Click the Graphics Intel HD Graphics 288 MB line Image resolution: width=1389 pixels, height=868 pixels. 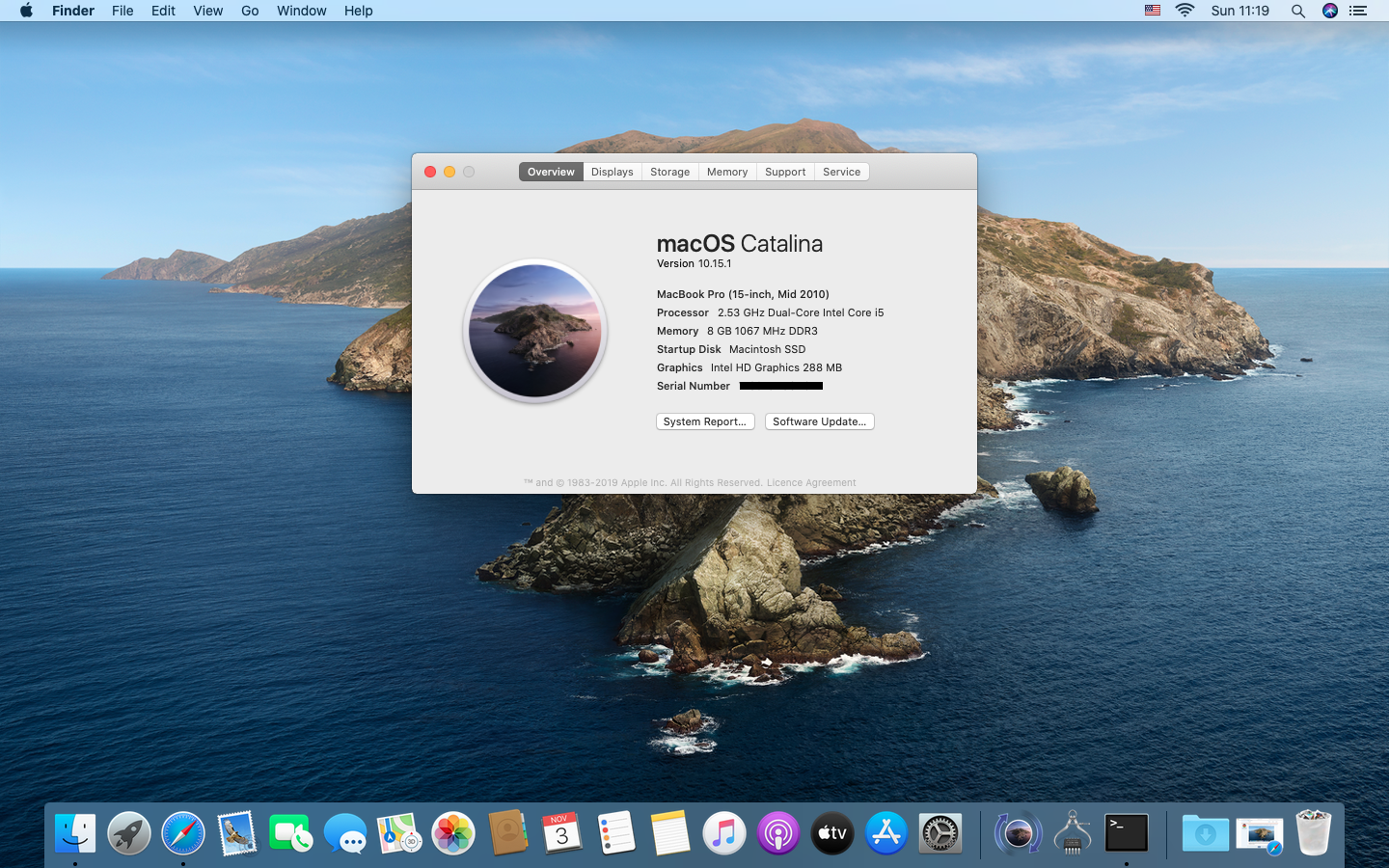point(749,367)
